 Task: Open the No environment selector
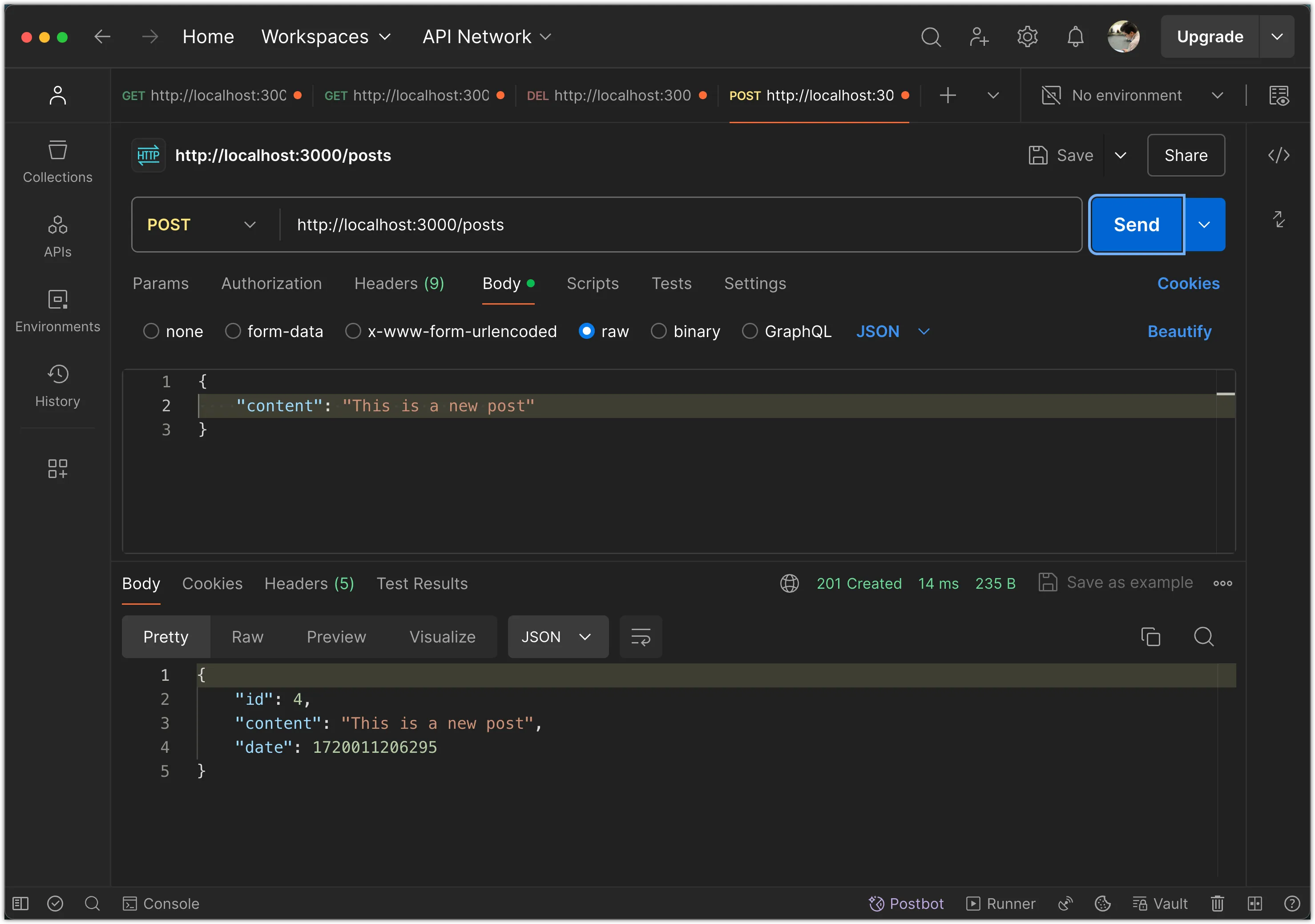click(1133, 95)
